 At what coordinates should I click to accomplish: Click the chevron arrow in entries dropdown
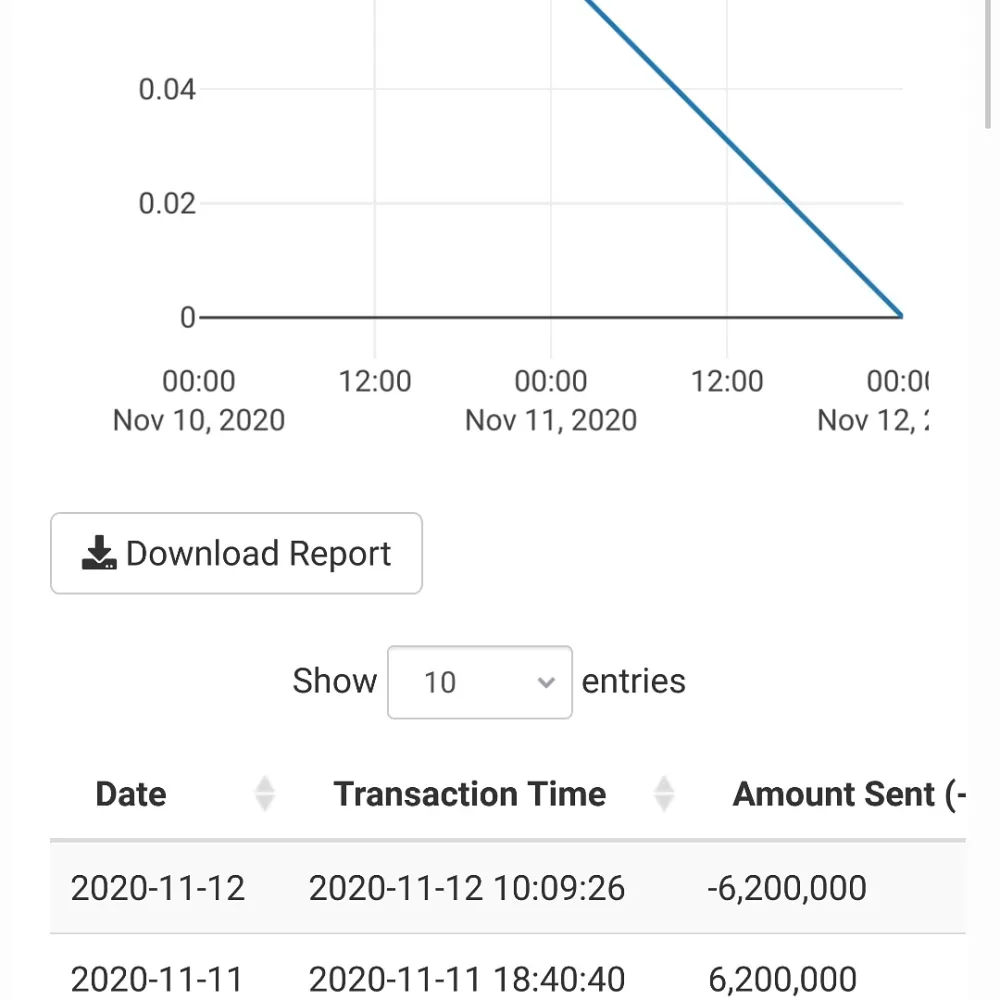click(546, 682)
